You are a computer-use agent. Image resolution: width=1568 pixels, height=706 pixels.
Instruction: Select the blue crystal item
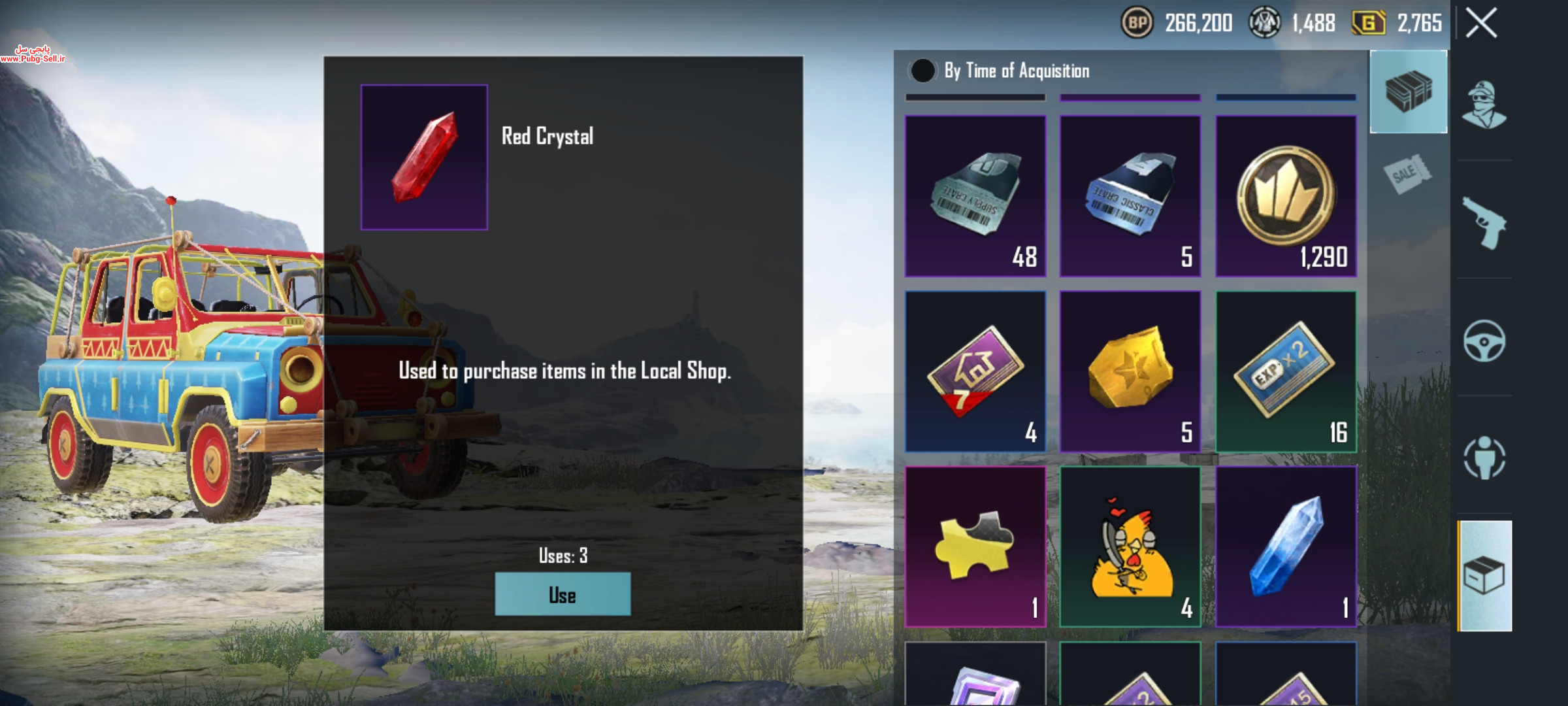coord(1286,546)
